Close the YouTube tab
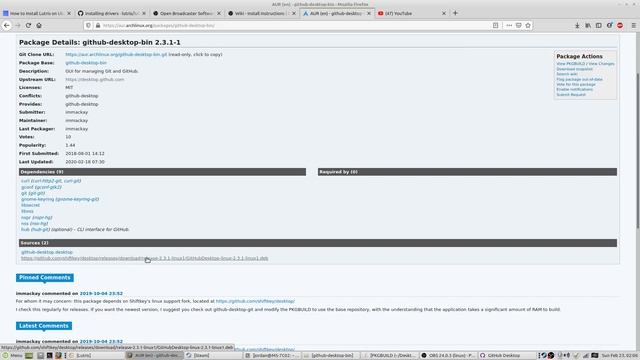 tap(444, 13)
